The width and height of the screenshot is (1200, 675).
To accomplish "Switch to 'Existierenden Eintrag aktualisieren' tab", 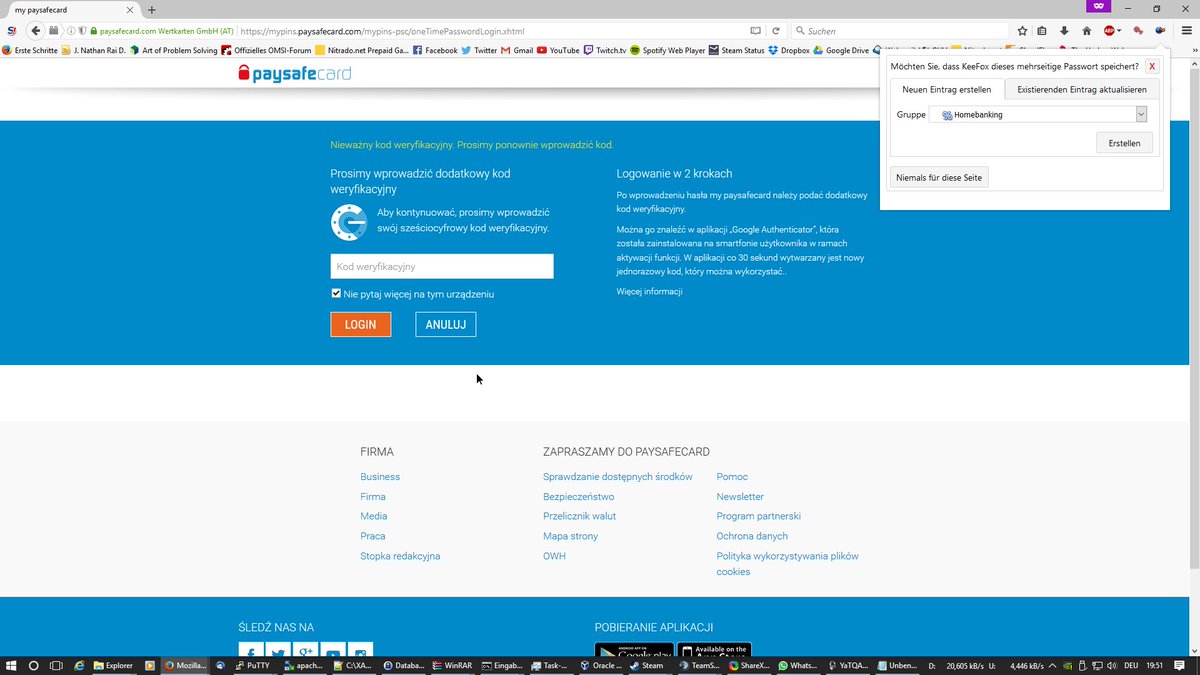I will click(1082, 90).
